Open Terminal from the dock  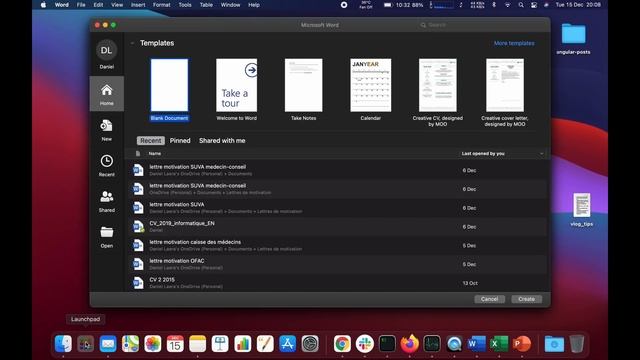(x=387, y=344)
